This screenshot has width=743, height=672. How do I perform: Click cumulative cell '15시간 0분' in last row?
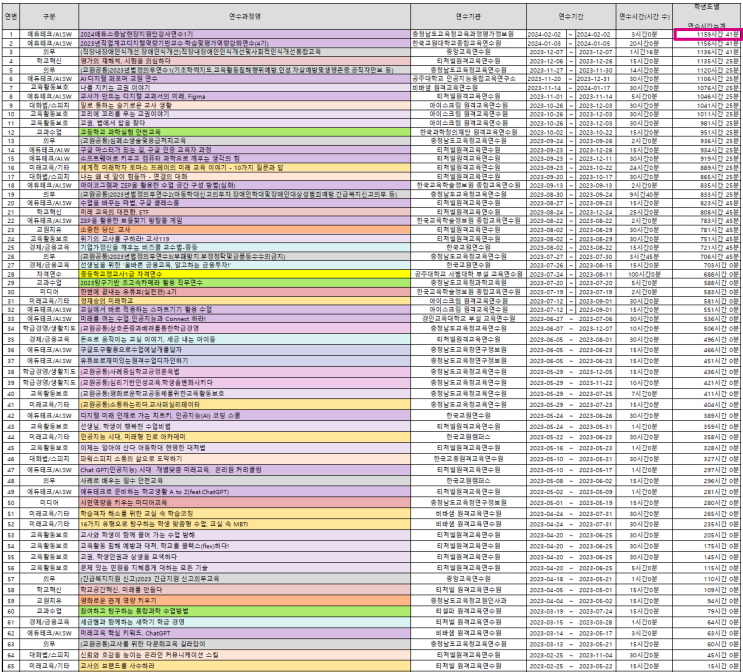707,665
